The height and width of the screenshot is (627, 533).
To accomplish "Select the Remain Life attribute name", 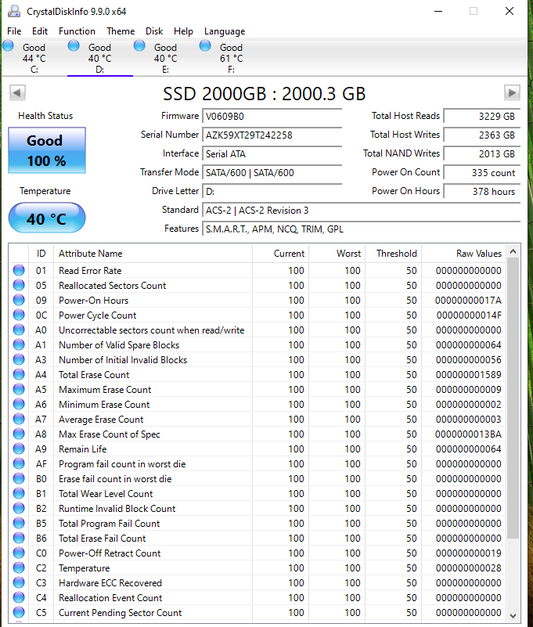I will pyautogui.click(x=83, y=449).
